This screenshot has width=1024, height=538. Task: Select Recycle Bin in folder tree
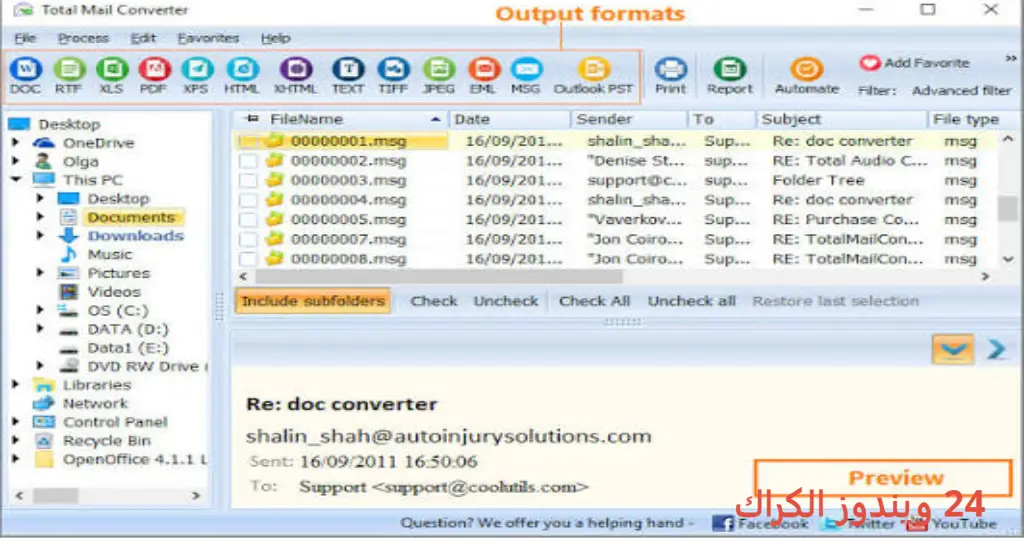106,441
